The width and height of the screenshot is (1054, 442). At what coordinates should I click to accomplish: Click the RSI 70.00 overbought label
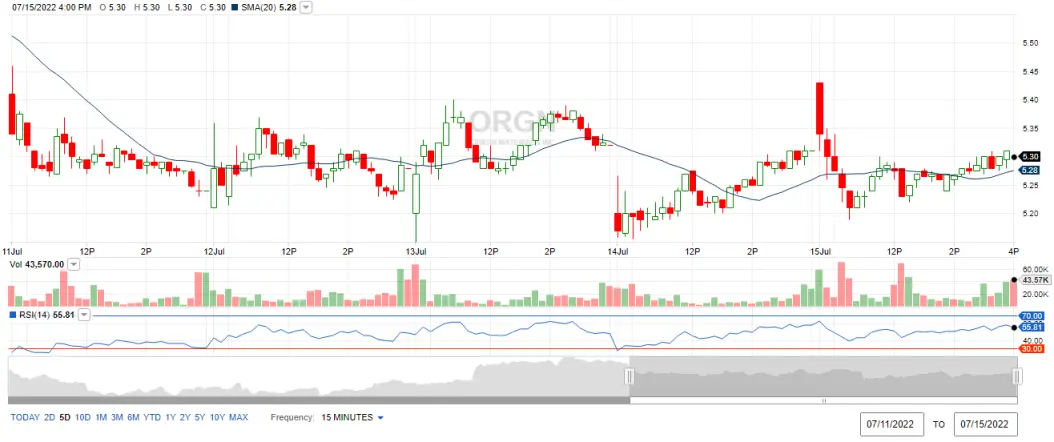point(1031,316)
